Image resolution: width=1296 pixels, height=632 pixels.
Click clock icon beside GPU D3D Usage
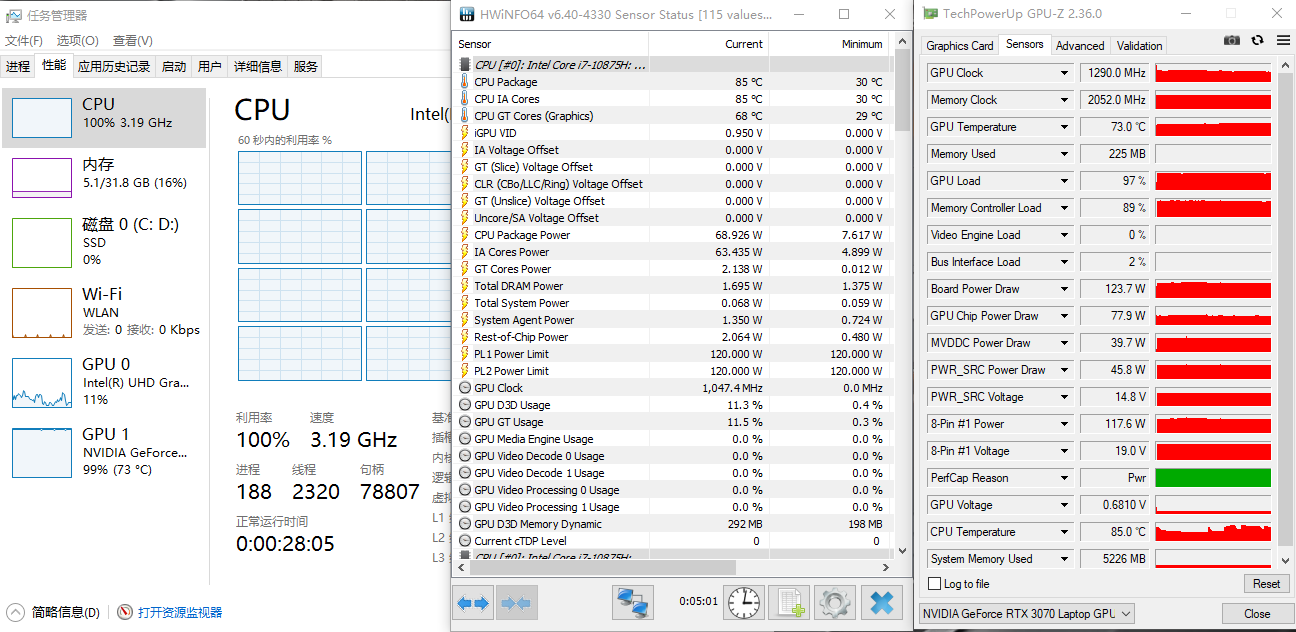coord(464,405)
